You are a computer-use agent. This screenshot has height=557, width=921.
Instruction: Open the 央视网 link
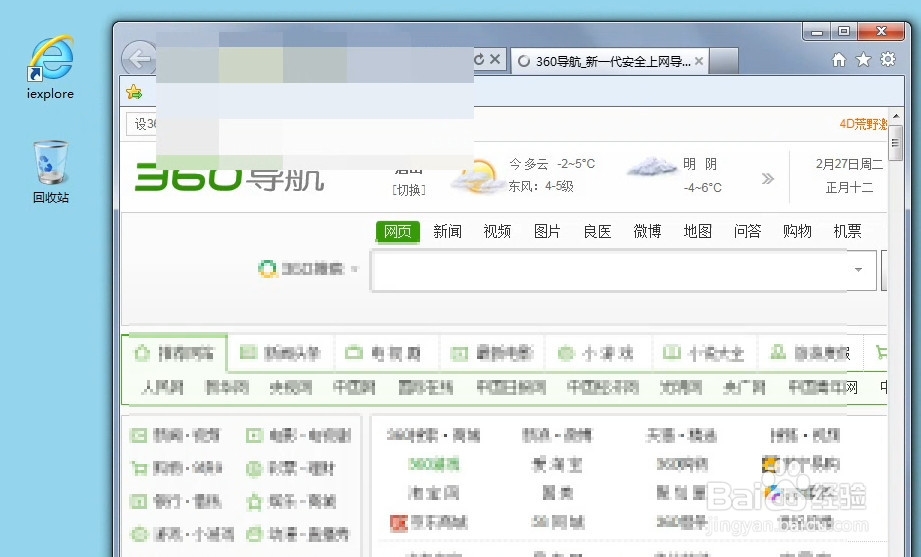(x=290, y=387)
